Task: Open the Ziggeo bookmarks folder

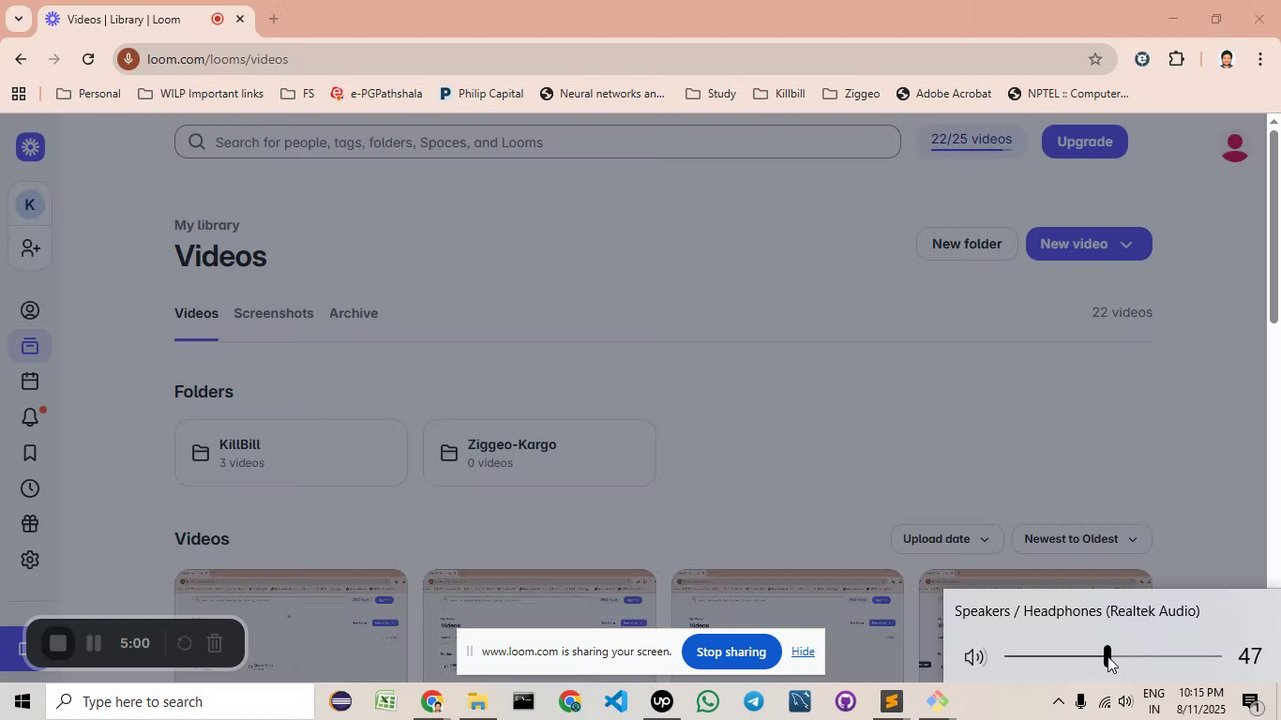Action: [851, 94]
